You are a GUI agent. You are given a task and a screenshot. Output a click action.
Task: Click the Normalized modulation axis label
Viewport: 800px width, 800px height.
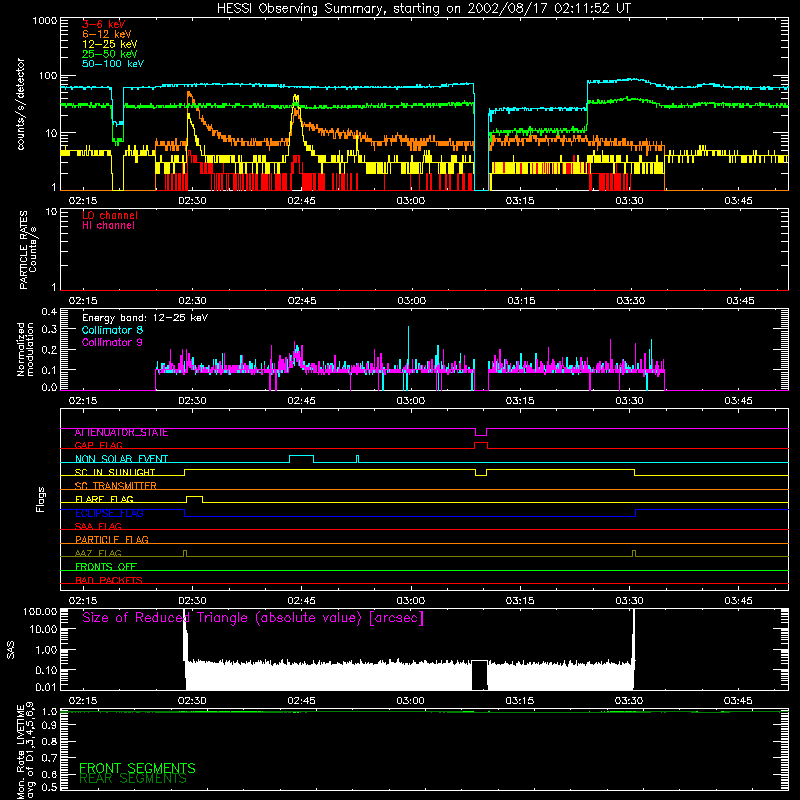click(24, 349)
